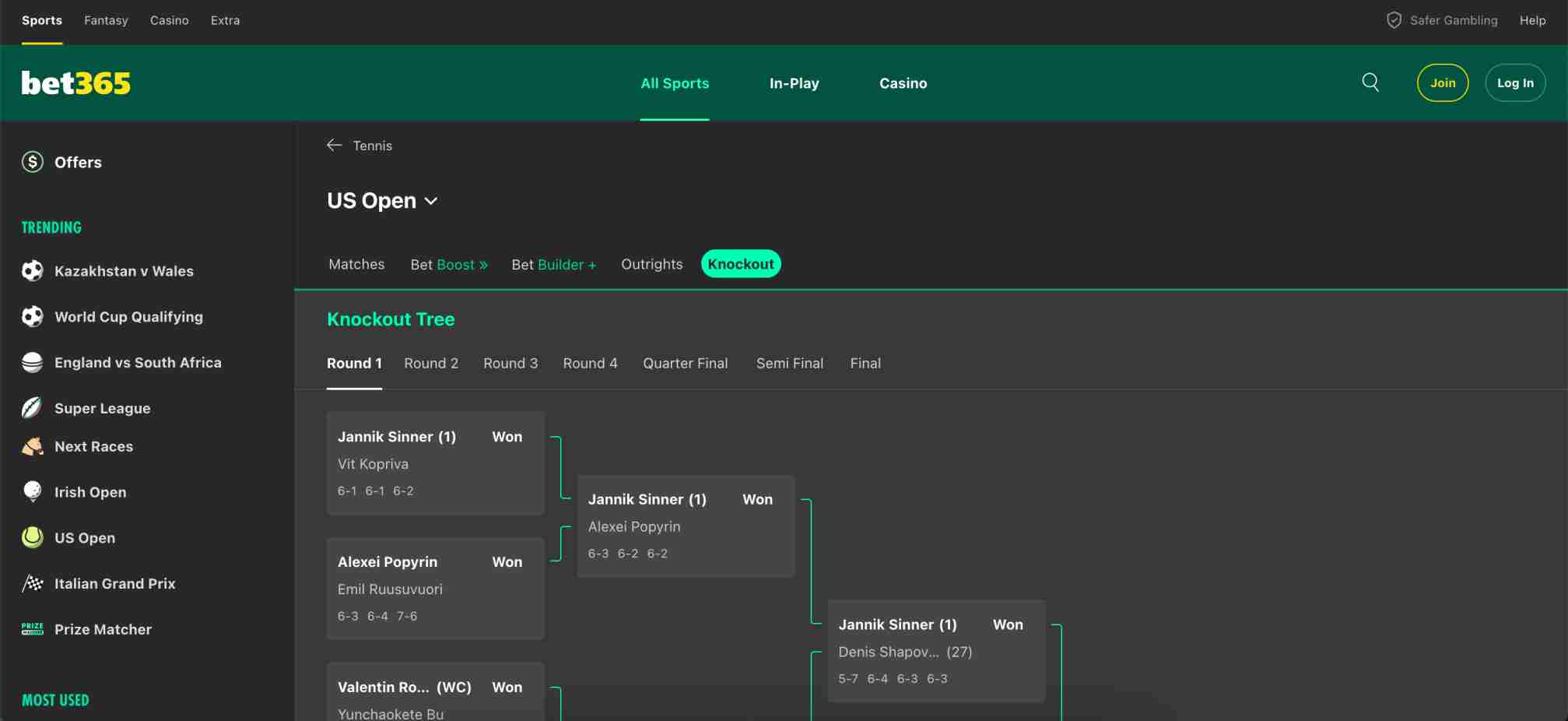This screenshot has height=721, width=1568.
Task: Open the Bet Builder tab
Action: coord(554,265)
